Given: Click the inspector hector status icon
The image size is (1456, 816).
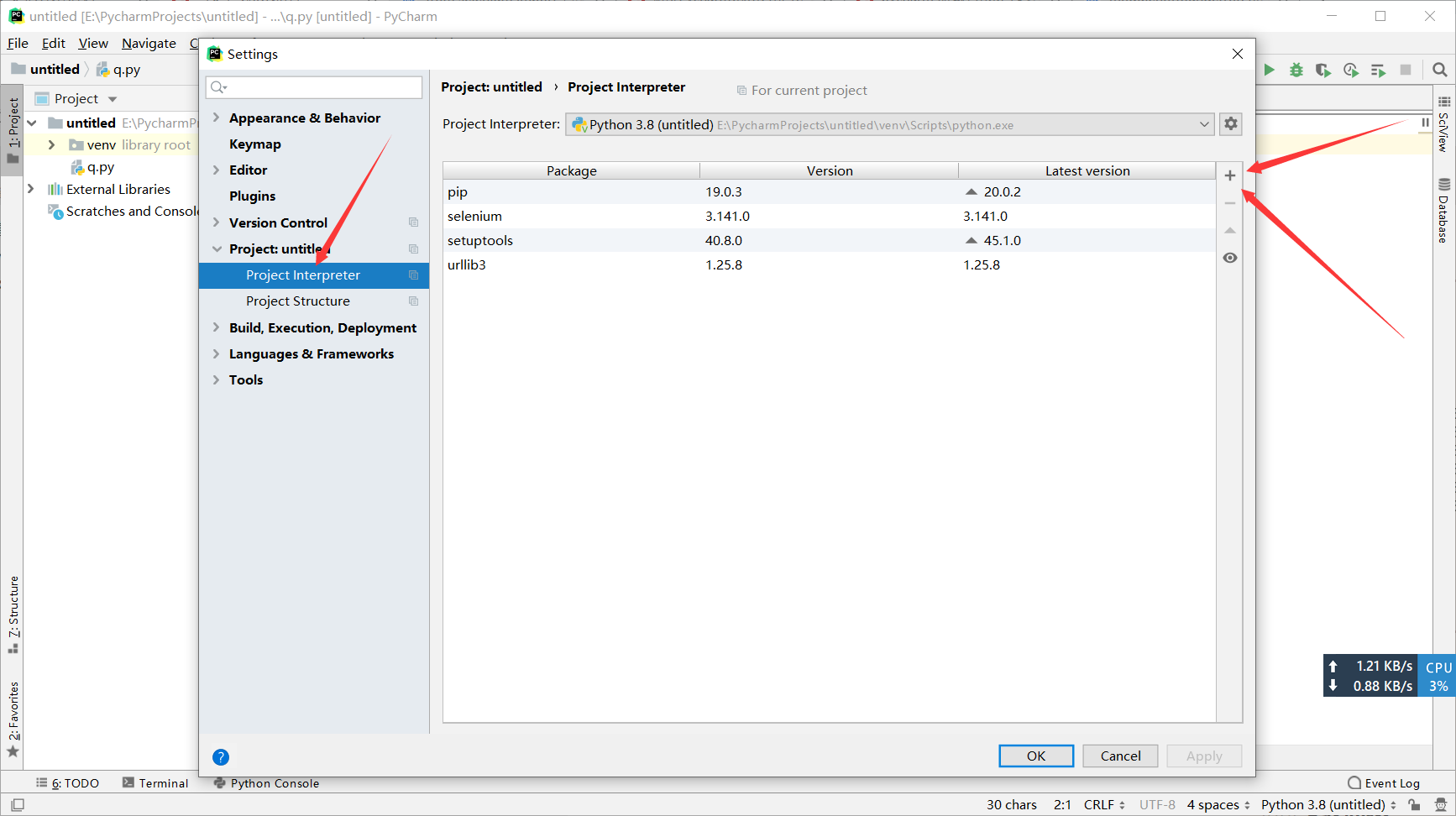Looking at the screenshot, I should tap(1441, 805).
